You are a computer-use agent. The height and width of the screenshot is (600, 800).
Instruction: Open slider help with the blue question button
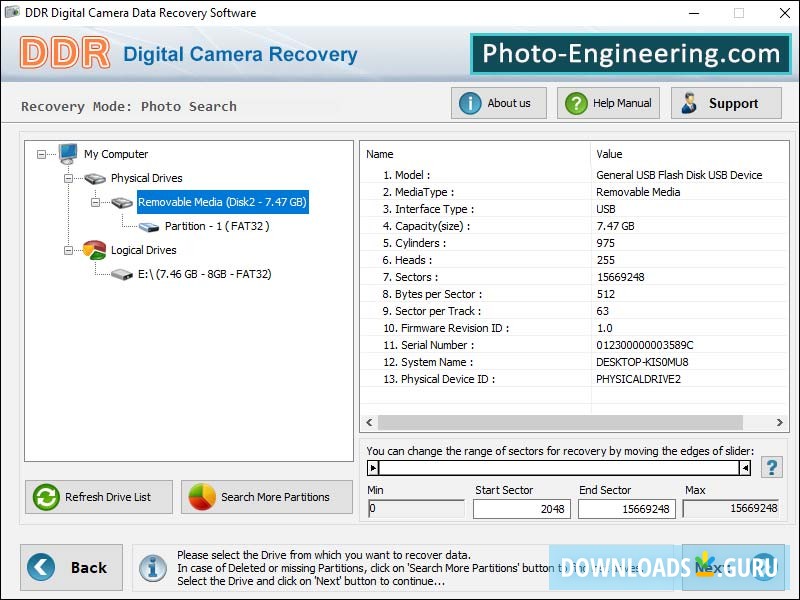[x=771, y=466]
